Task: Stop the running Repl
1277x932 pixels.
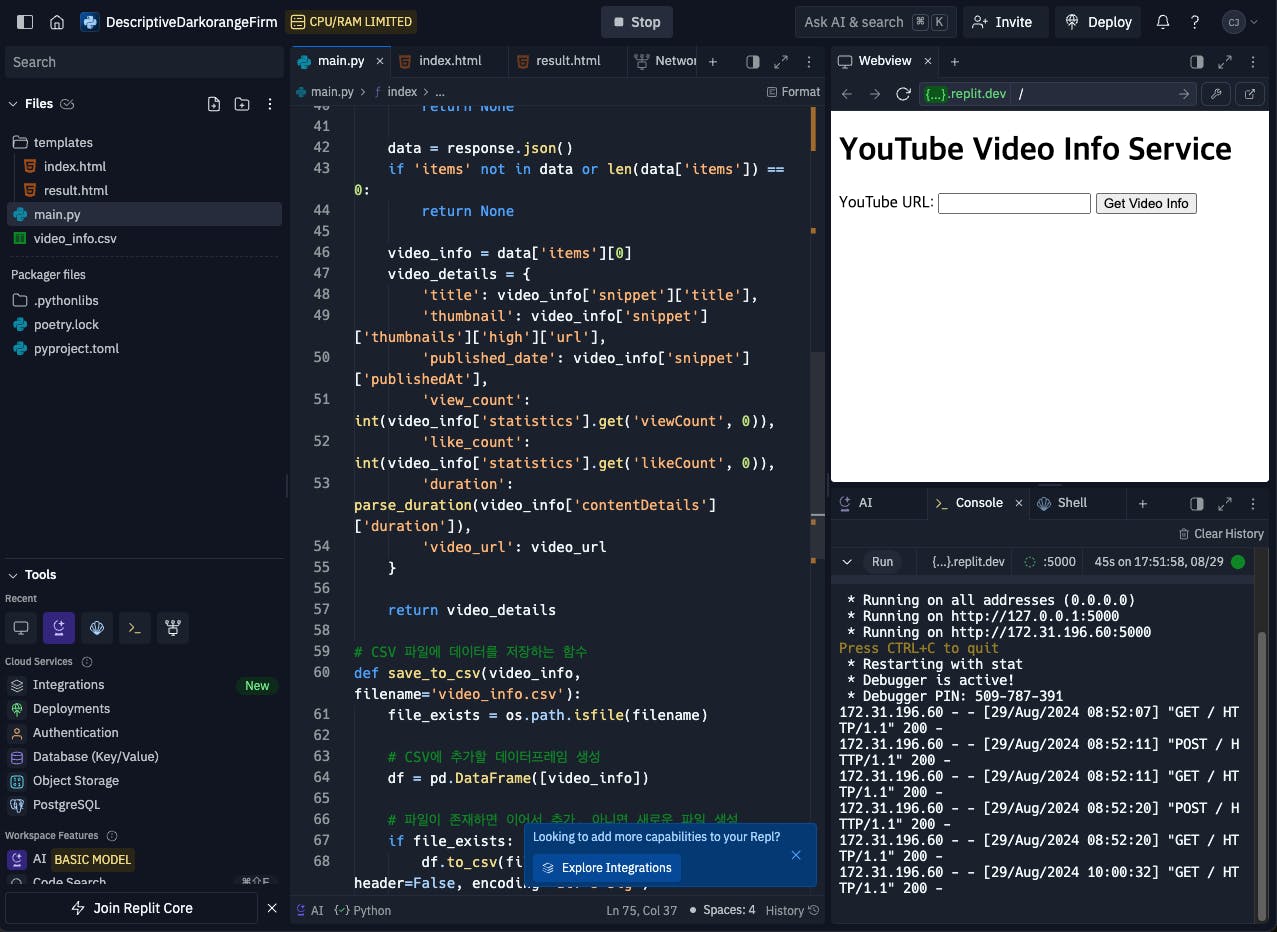Action: 636,22
